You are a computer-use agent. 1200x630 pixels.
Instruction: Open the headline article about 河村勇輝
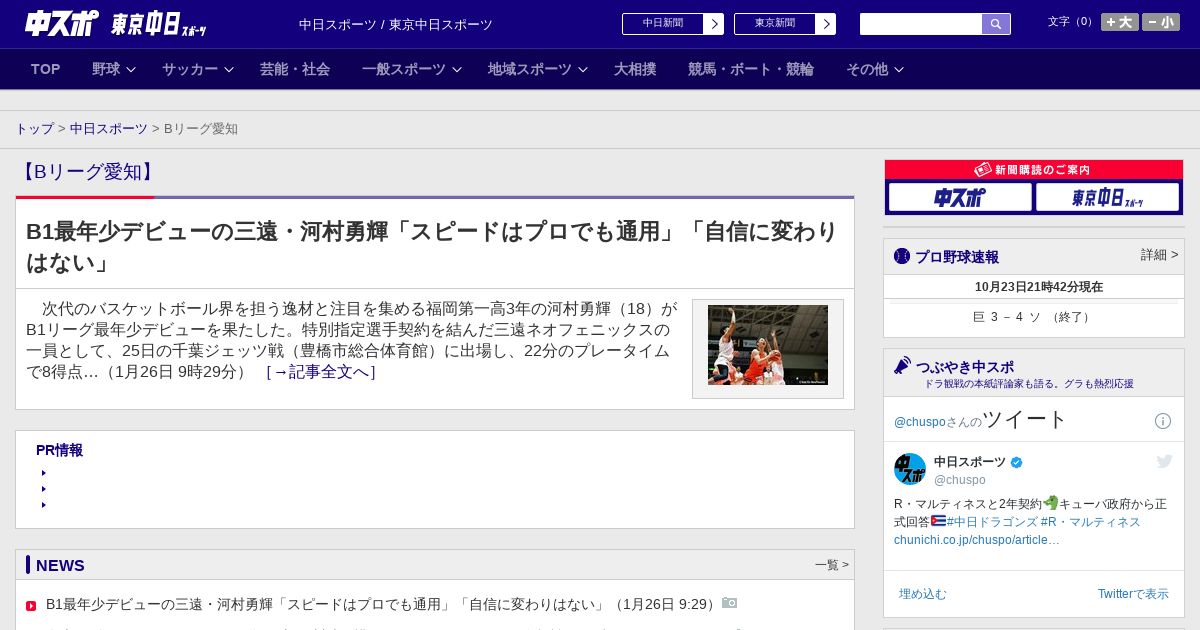[x=432, y=246]
